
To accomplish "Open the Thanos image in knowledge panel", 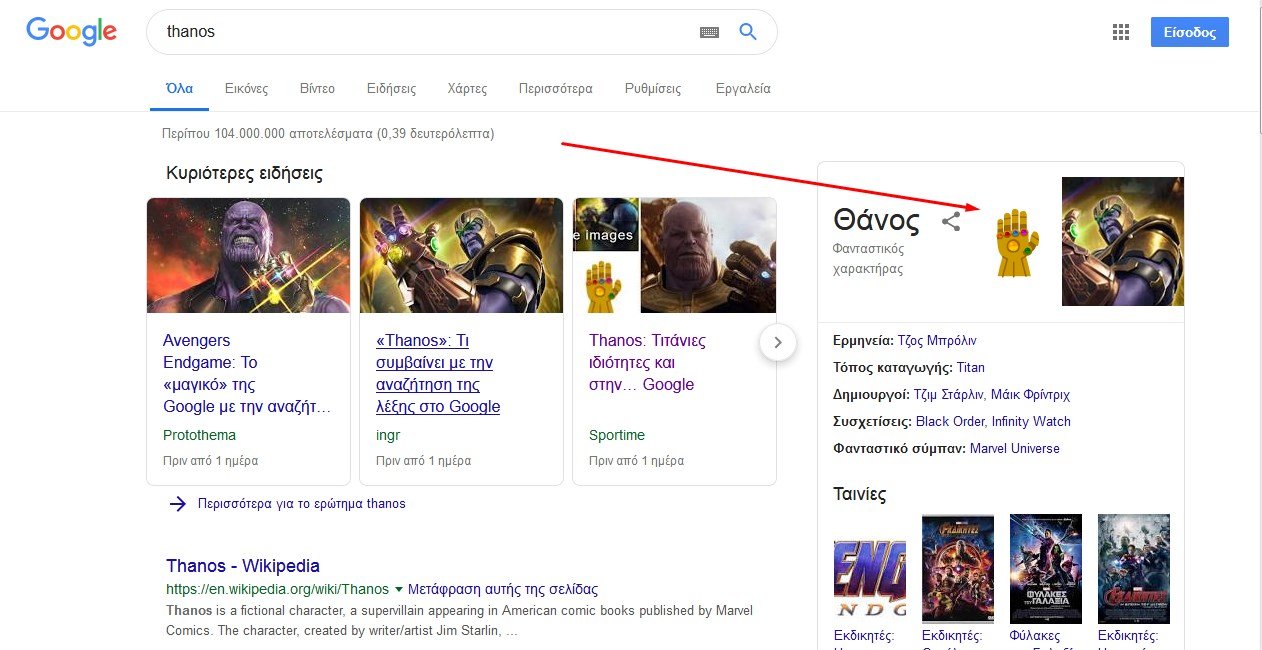I will pos(1122,241).
